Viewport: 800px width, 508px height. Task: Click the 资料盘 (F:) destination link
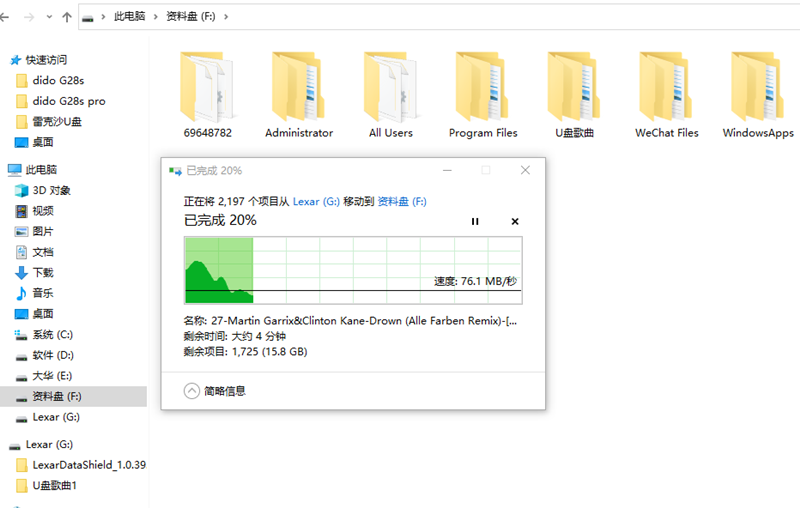(401, 201)
